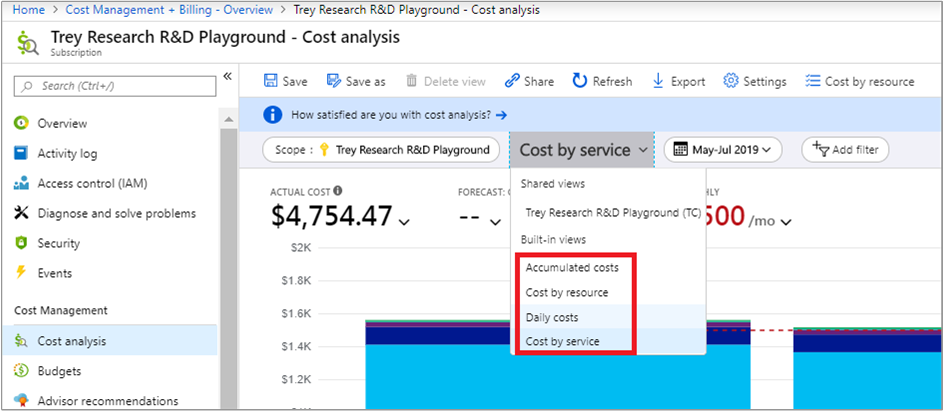This screenshot has height=411, width=944.
Task: Open Cost by resource toolbar item
Action: point(813,82)
